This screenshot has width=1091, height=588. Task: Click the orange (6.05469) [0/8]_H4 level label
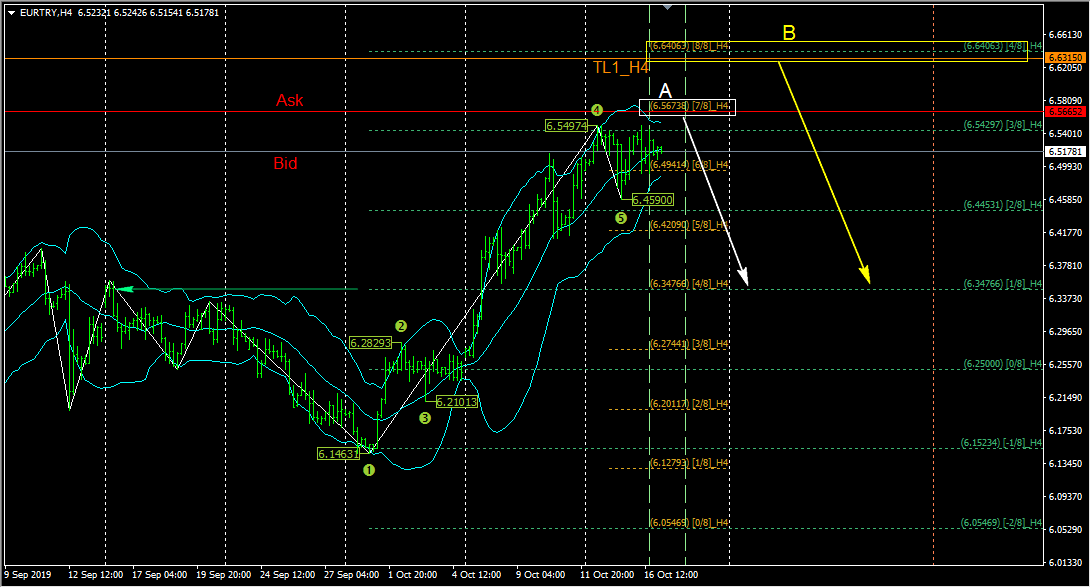[x=690, y=523]
